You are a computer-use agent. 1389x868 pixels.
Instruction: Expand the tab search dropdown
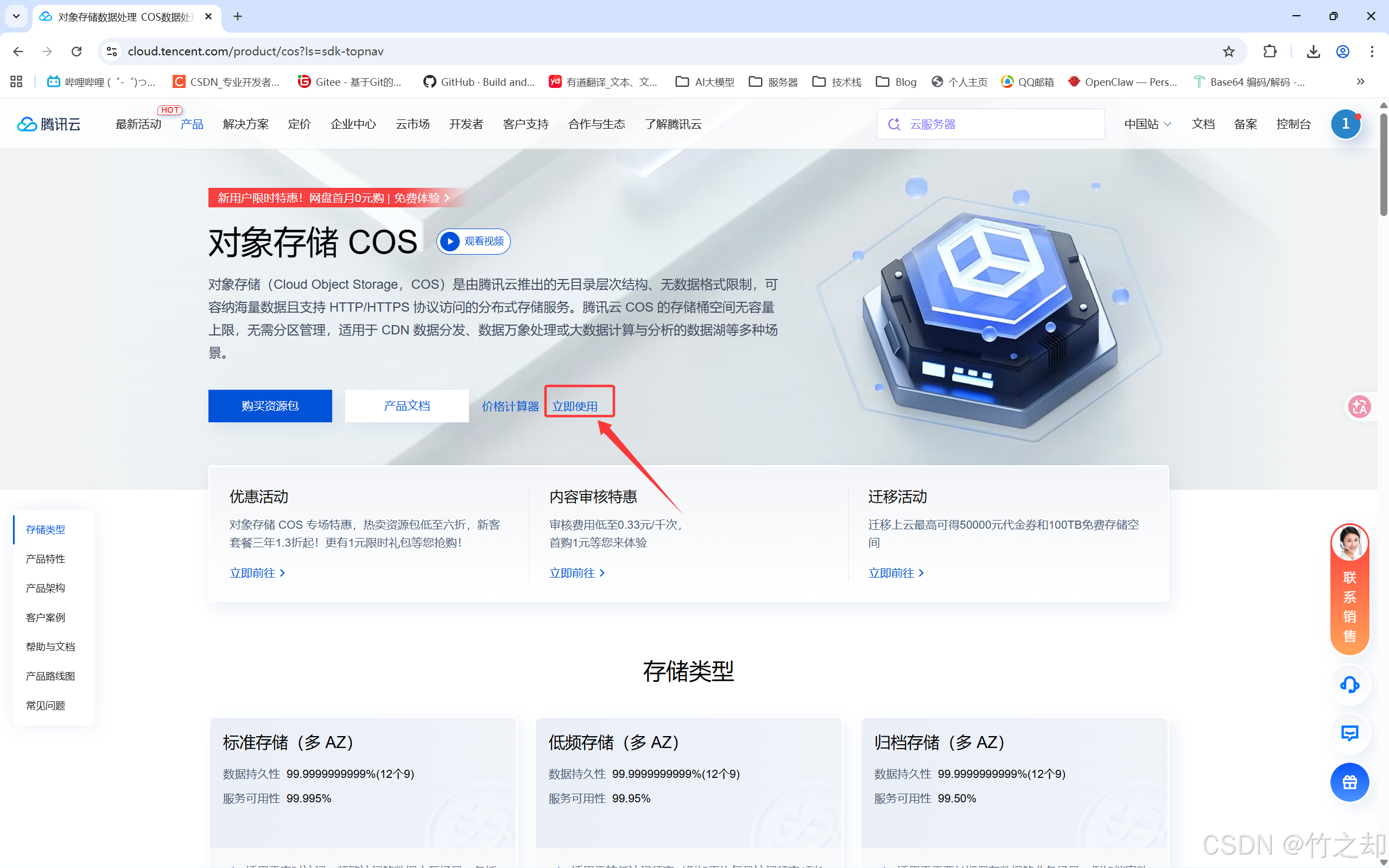(16, 17)
